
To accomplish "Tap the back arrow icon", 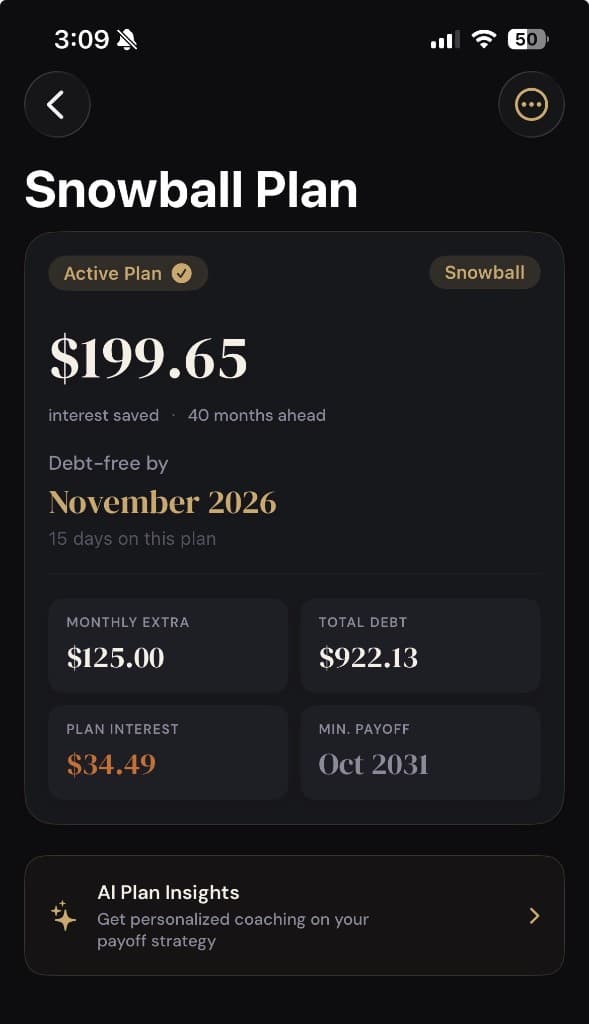I will coord(57,104).
